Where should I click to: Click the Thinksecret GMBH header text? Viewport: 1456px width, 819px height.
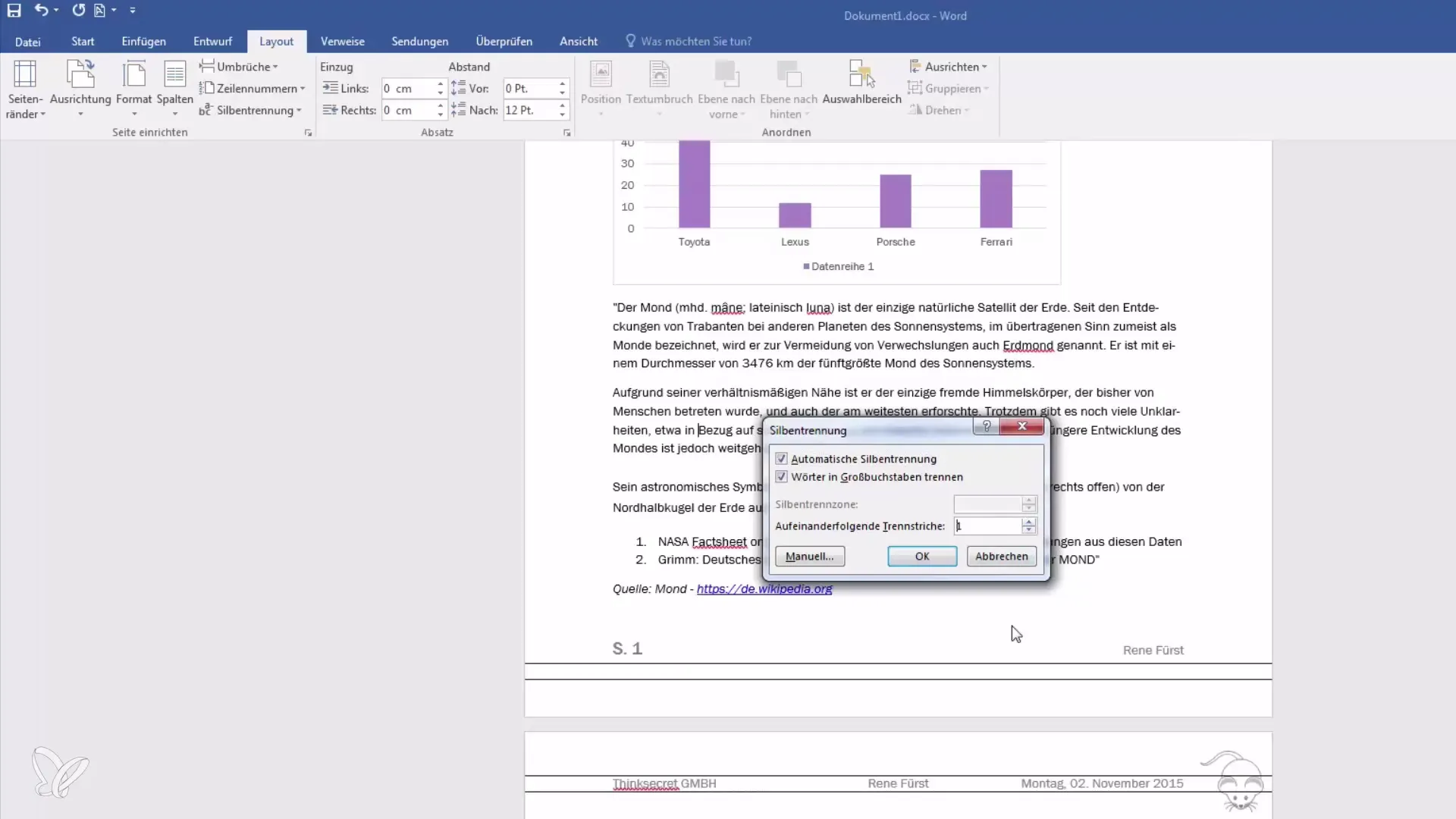tap(664, 784)
